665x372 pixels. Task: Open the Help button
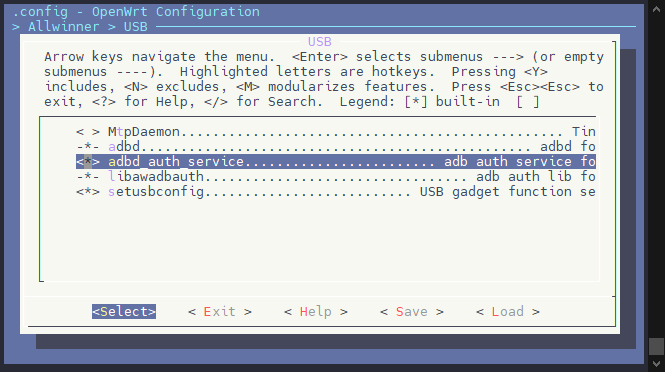click(316, 312)
